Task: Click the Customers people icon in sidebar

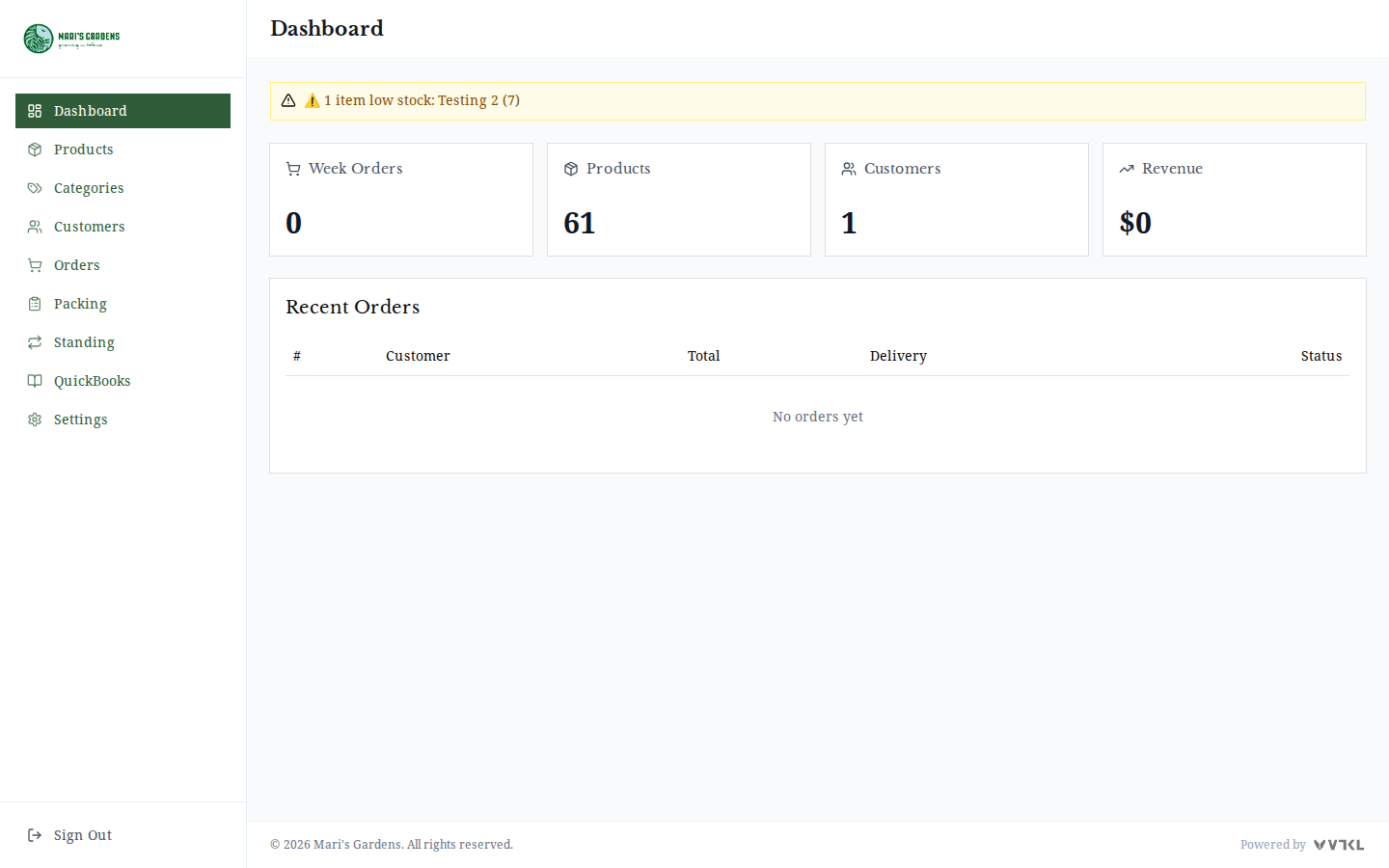Action: (35, 227)
